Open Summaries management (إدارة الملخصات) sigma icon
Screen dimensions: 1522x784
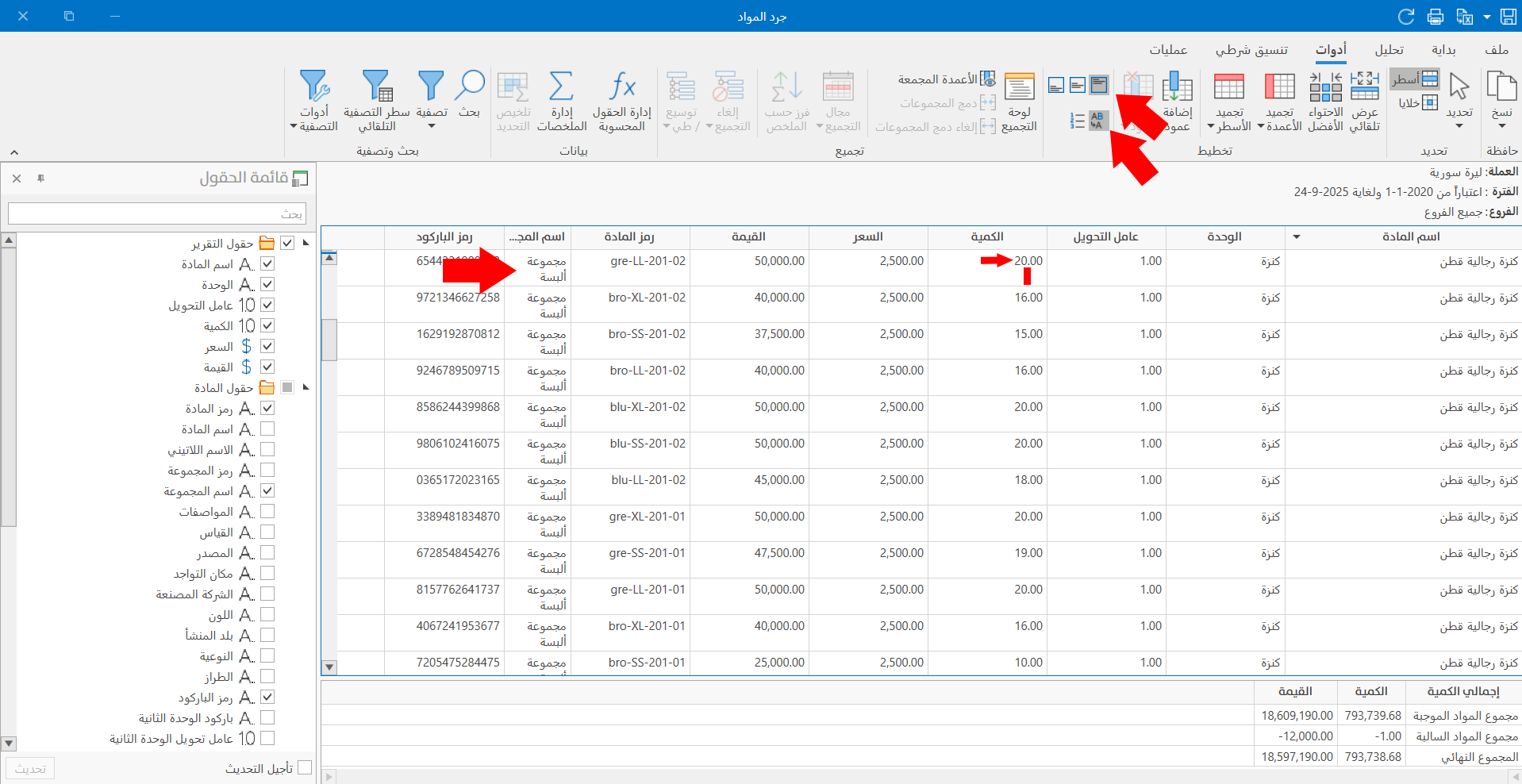pos(561,87)
